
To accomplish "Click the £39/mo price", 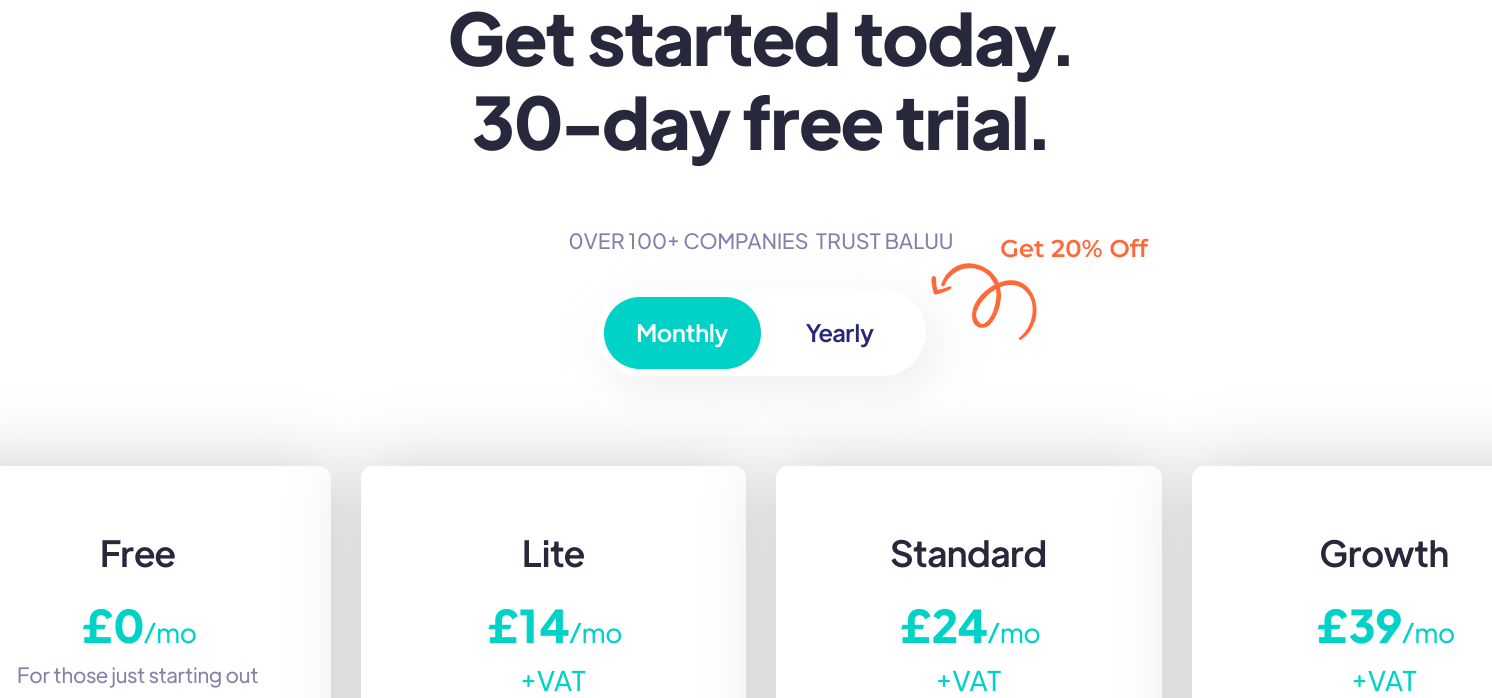I will tap(1385, 628).
